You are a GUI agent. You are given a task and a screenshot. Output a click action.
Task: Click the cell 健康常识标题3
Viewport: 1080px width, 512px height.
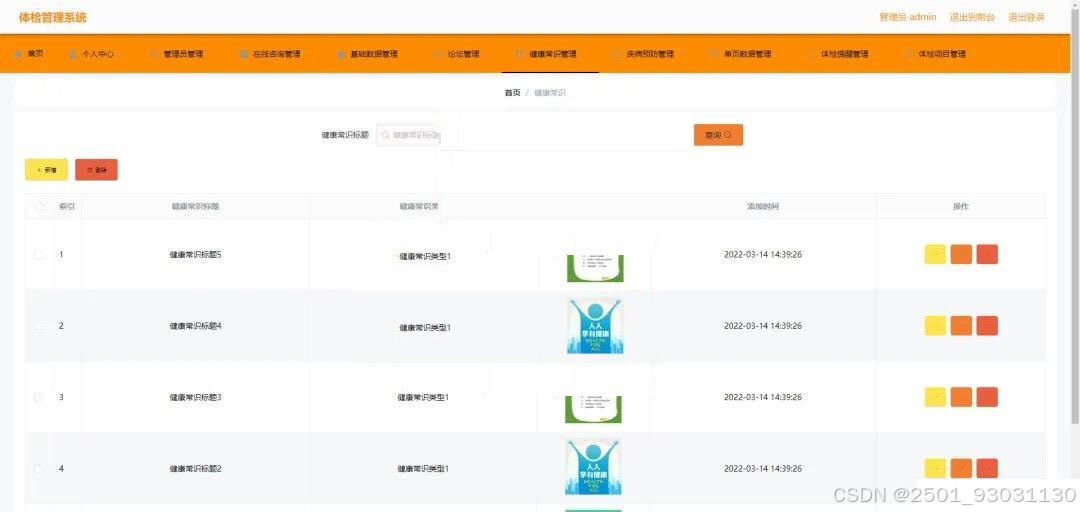[x=196, y=397]
